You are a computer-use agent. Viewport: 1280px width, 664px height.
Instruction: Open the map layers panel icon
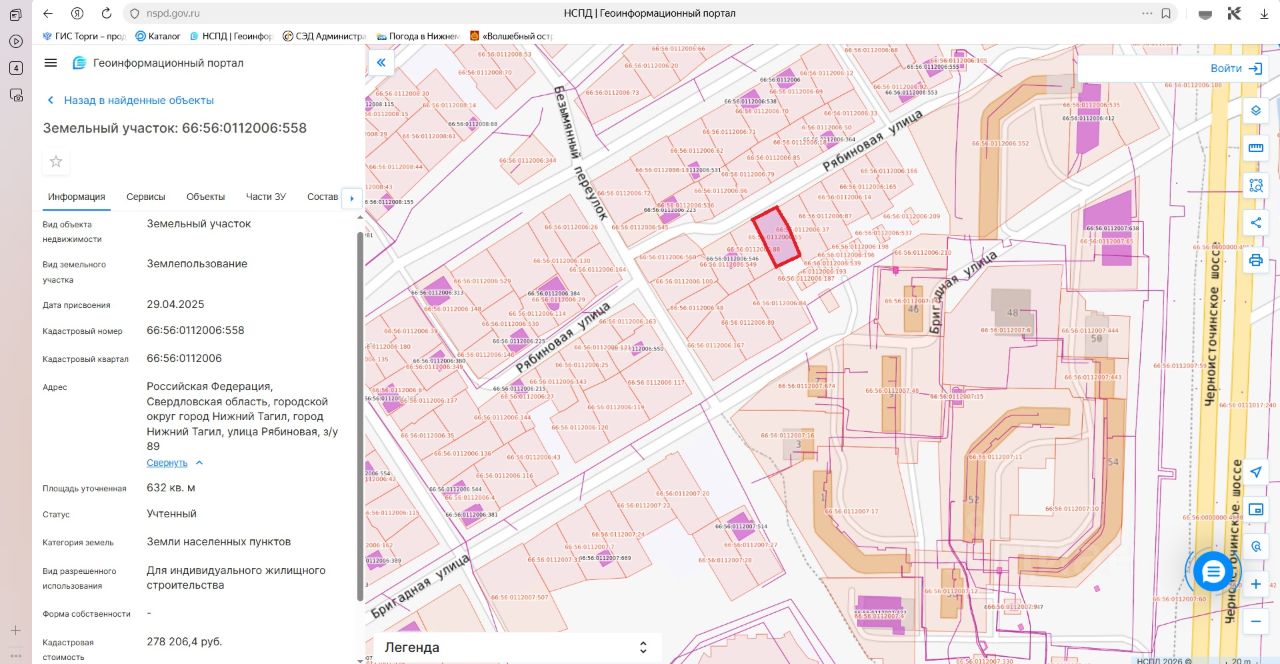pyautogui.click(x=1256, y=110)
